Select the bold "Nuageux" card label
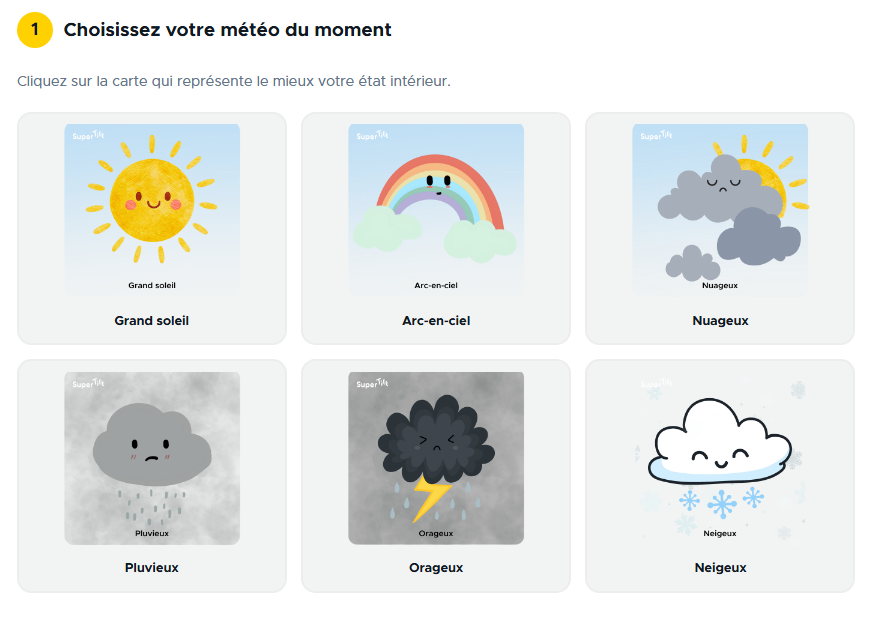 [720, 321]
